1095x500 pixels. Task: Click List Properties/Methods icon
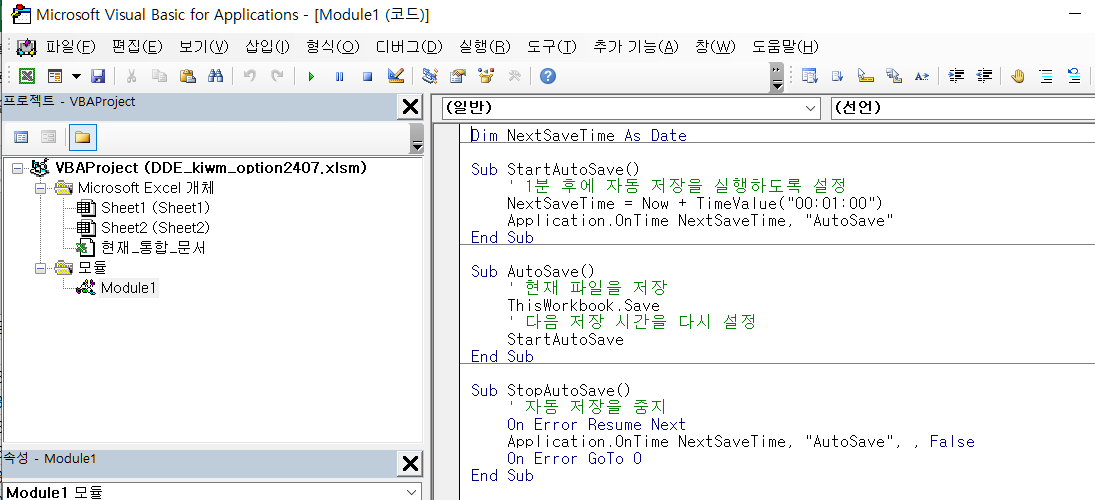[809, 76]
